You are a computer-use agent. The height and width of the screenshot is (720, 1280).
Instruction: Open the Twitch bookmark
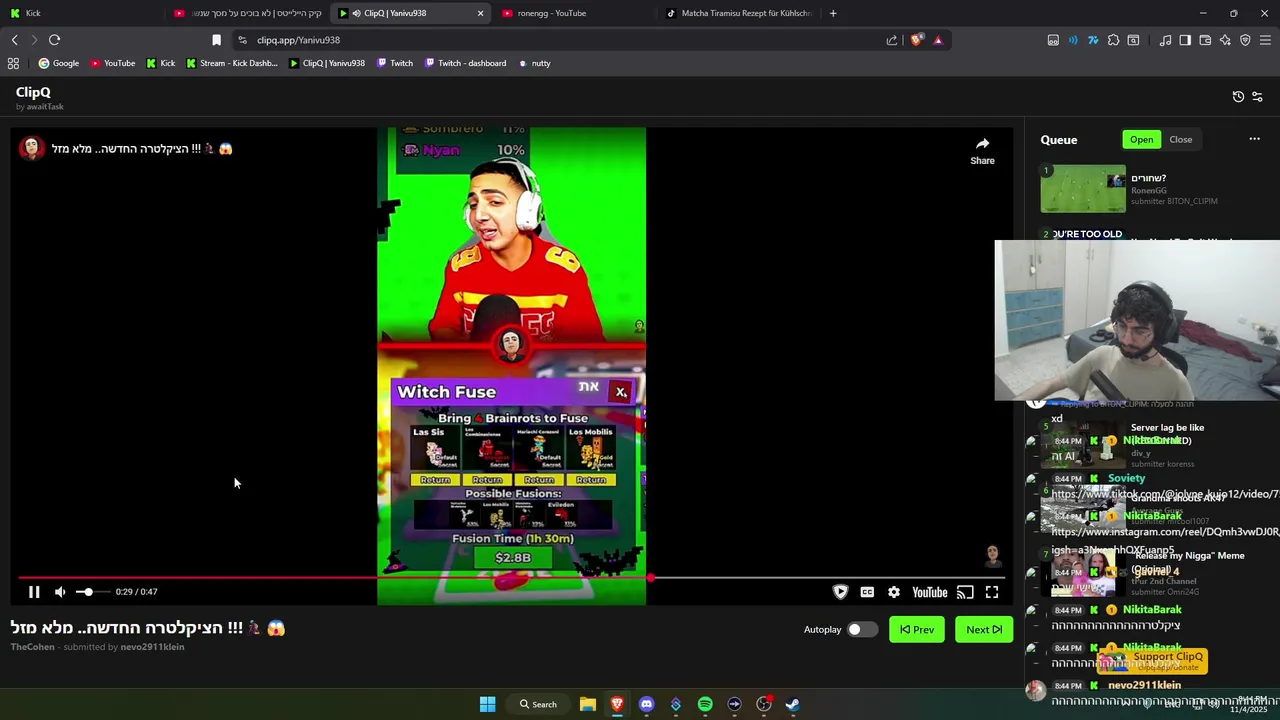(395, 63)
